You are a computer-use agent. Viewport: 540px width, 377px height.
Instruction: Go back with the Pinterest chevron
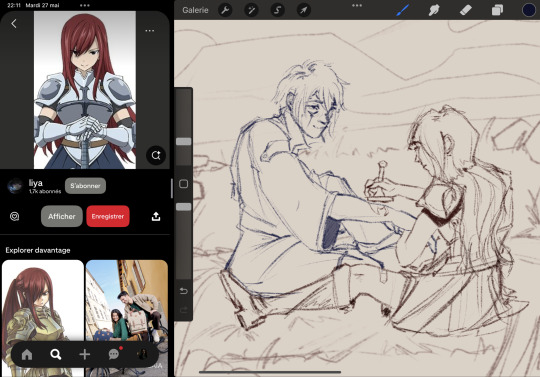[14, 23]
